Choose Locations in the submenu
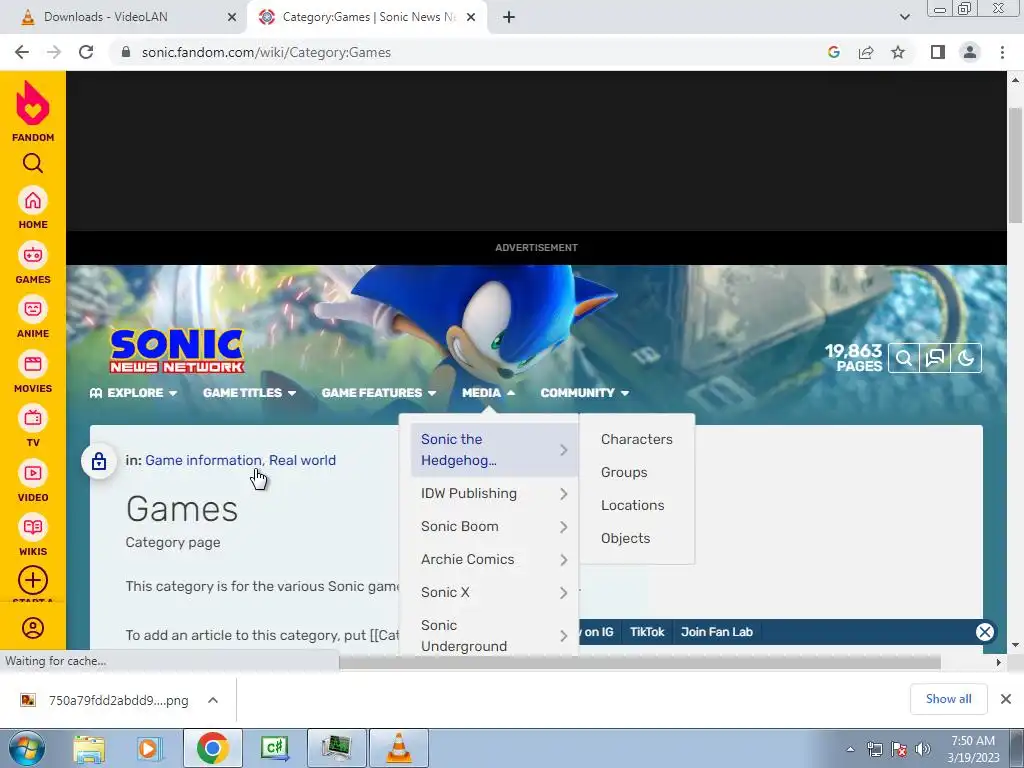 [x=633, y=505]
